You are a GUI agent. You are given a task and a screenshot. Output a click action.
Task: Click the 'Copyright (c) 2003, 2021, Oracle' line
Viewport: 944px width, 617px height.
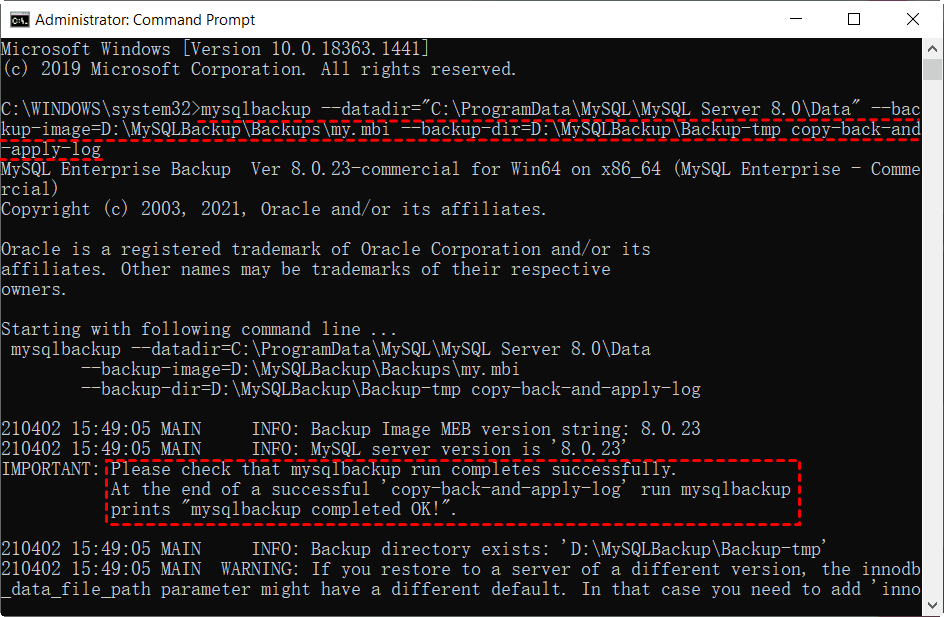tap(273, 209)
